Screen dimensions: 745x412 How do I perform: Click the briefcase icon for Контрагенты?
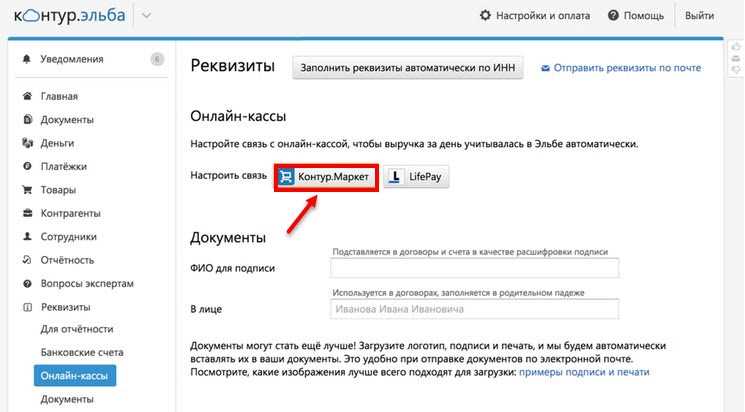pyautogui.click(x=27, y=213)
